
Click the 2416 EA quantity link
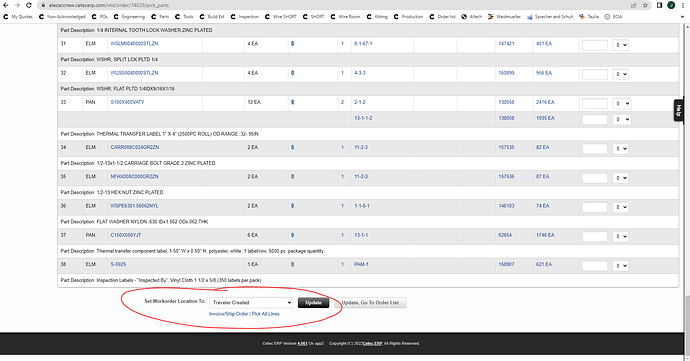[545, 102]
